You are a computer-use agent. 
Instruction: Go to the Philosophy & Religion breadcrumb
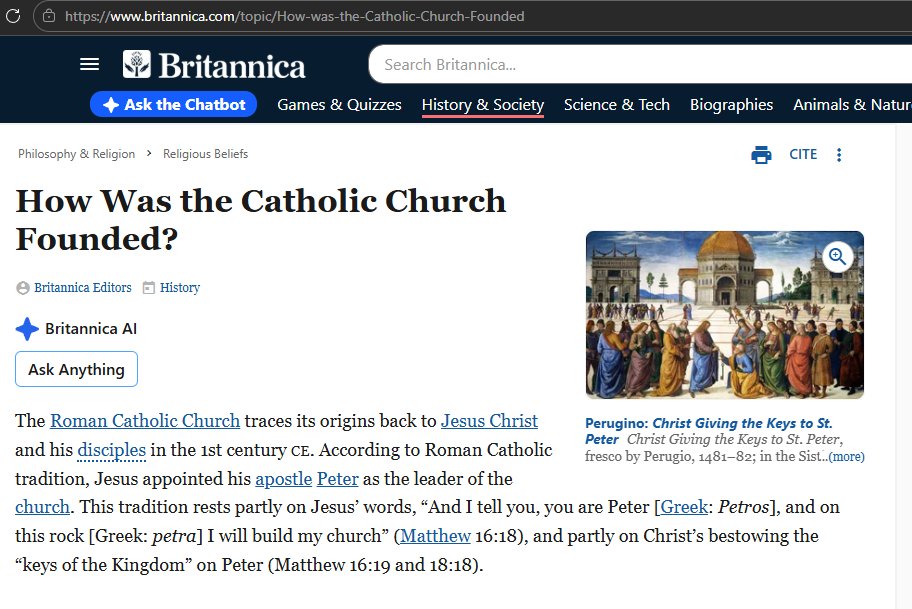[76, 154]
